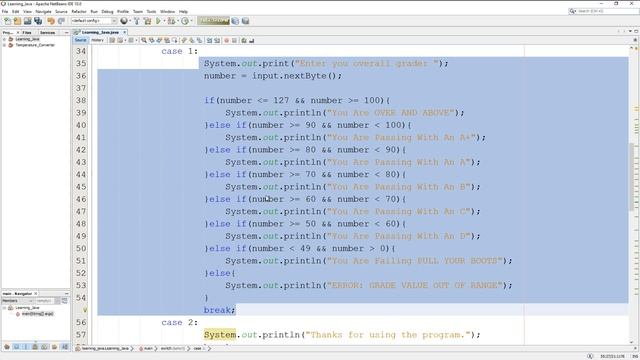Image resolution: width=640 pixels, height=360 pixels.
Task: Click the Uncomment lines editor icon
Action: coord(251,40)
